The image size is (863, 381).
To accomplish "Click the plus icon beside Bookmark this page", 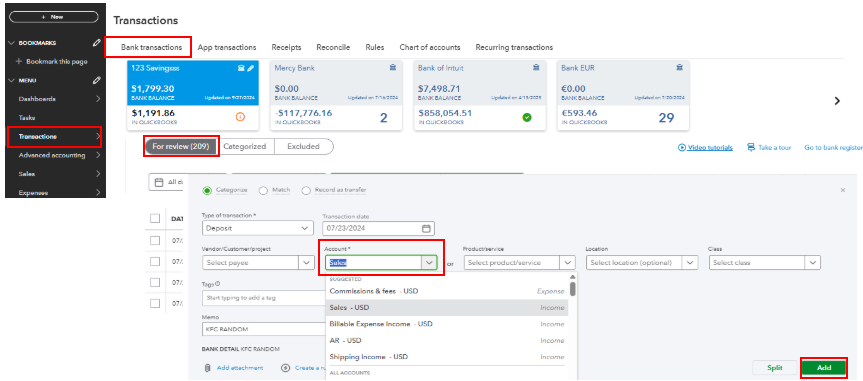I will (20, 62).
